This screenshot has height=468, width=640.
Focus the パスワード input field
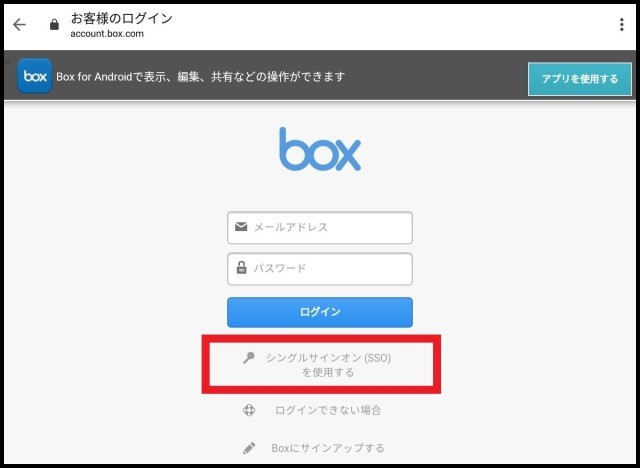click(330, 268)
